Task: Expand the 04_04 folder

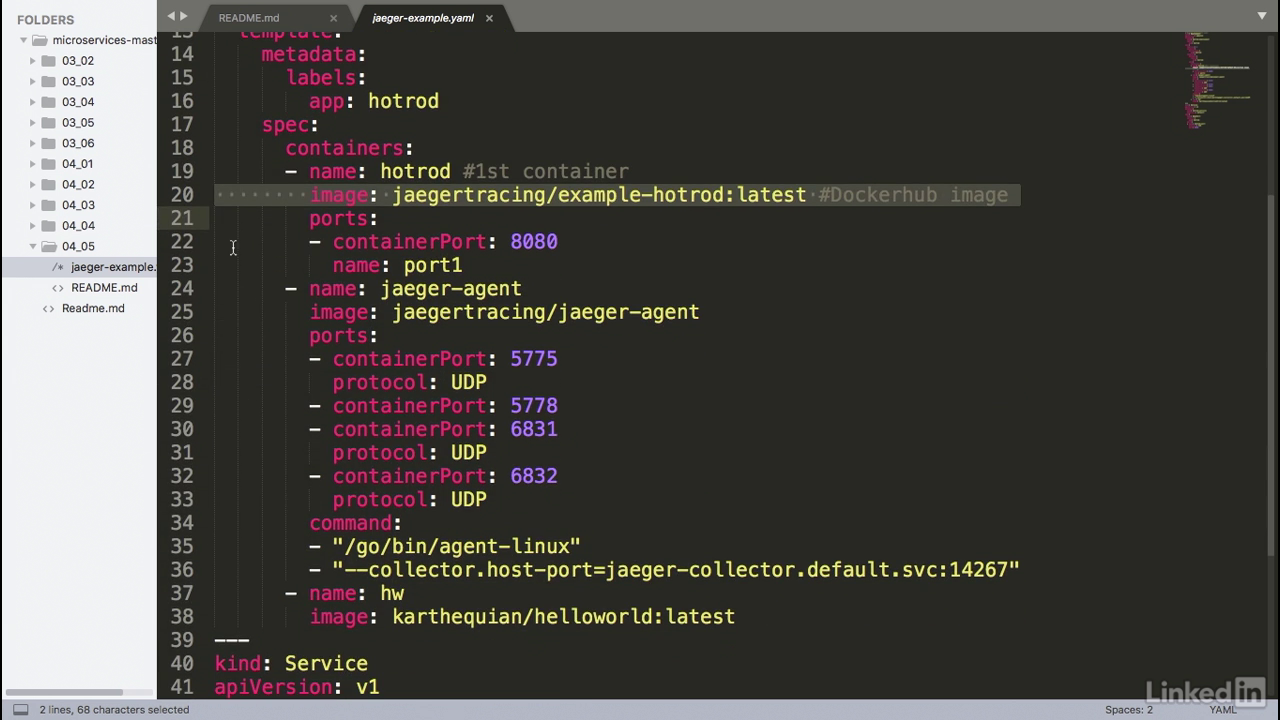Action: (x=32, y=225)
